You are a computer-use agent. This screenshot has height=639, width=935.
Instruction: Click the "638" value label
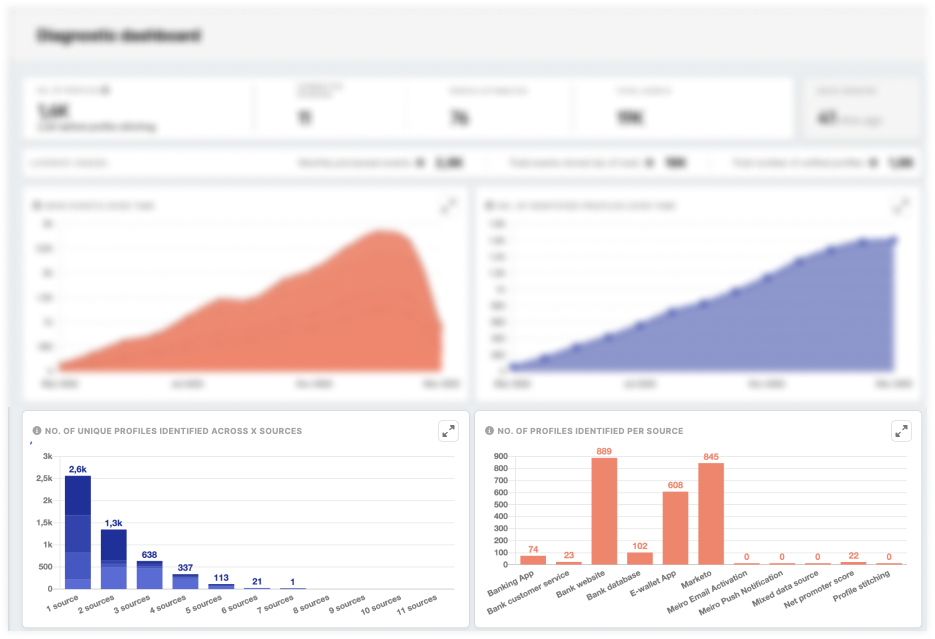click(149, 554)
